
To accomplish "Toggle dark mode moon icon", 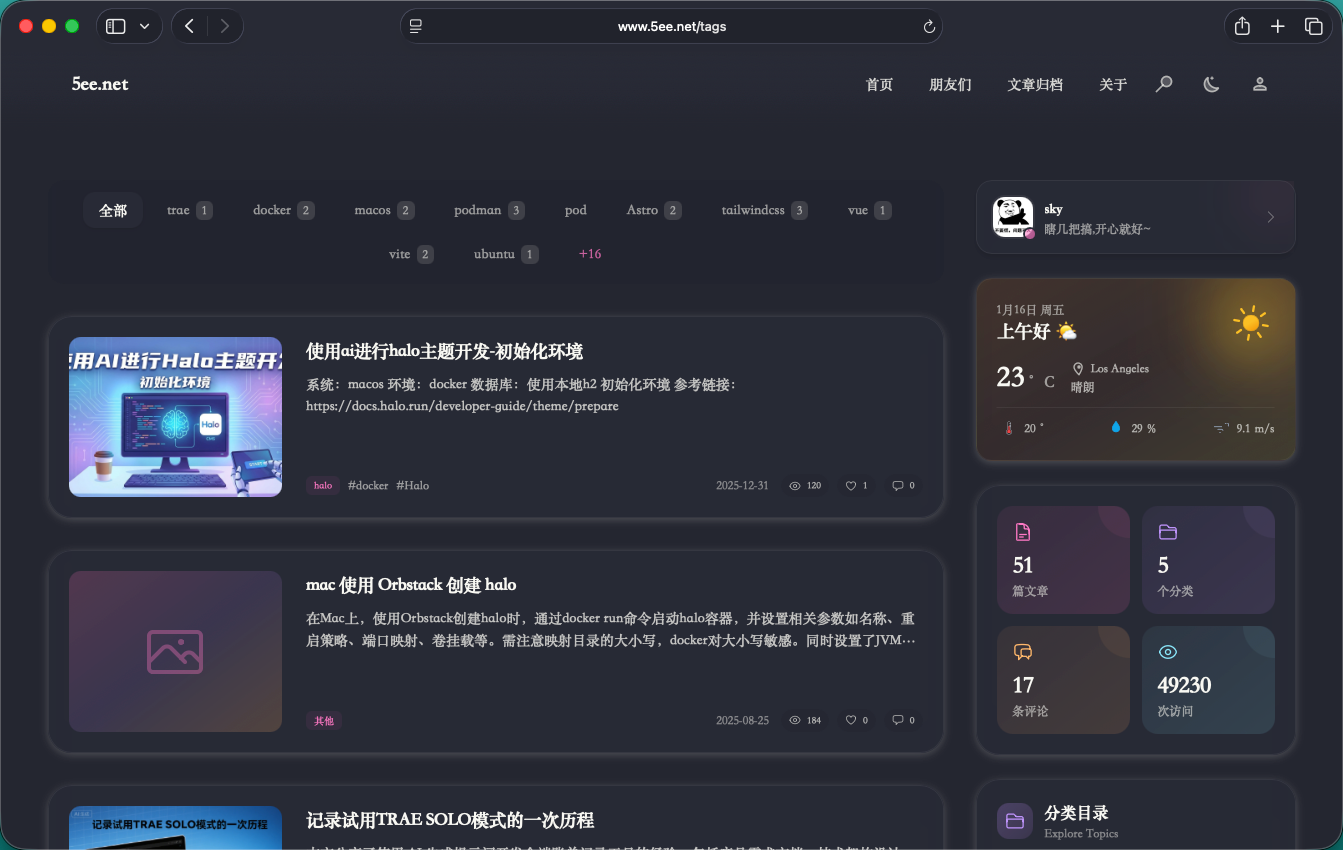I will coord(1211,84).
